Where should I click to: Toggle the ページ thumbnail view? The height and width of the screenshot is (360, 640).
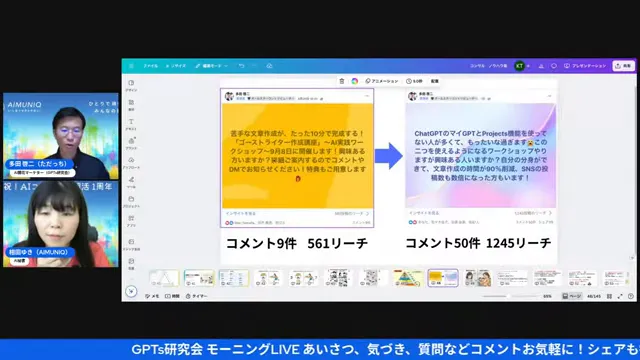click(x=572, y=296)
